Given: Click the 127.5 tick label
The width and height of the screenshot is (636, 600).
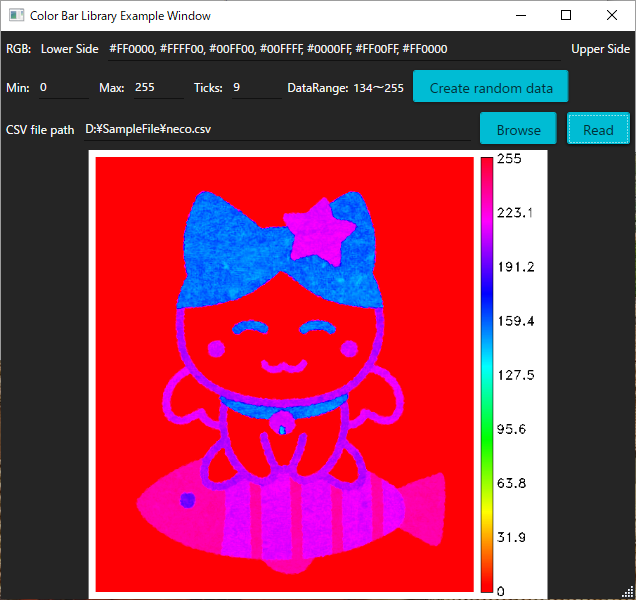Looking at the screenshot, I should [x=516, y=375].
